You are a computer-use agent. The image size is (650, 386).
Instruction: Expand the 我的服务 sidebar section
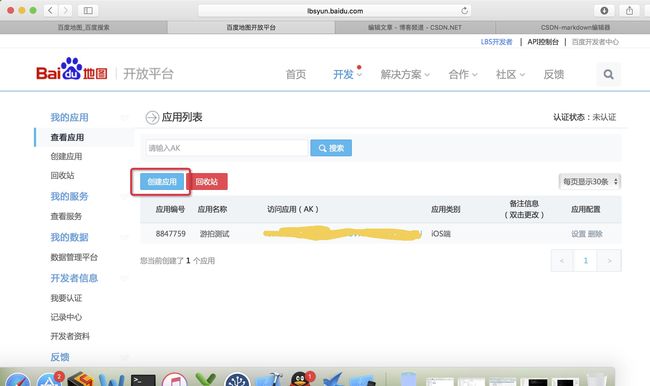pyautogui.click(x=69, y=196)
